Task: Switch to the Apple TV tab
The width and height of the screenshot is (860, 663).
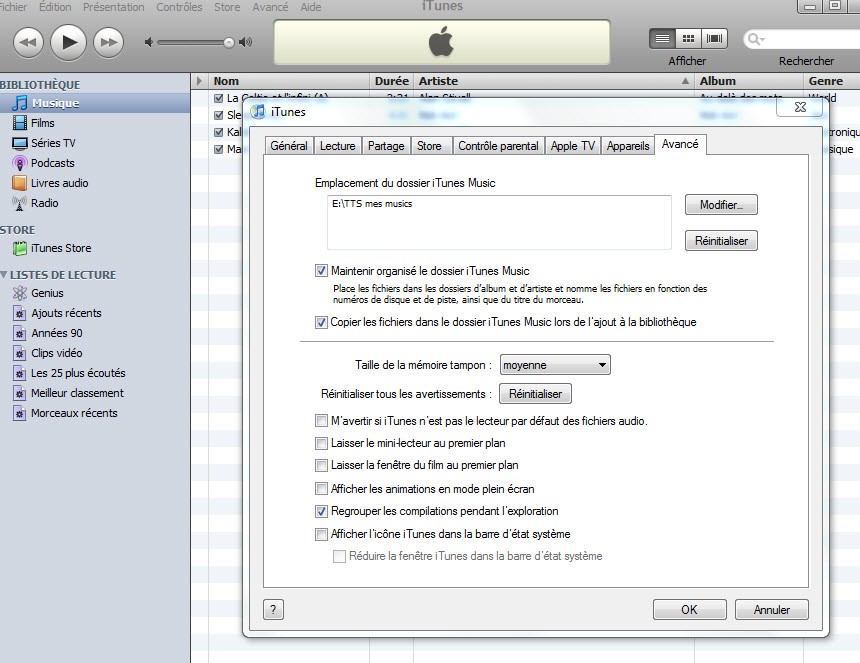Action: point(573,146)
